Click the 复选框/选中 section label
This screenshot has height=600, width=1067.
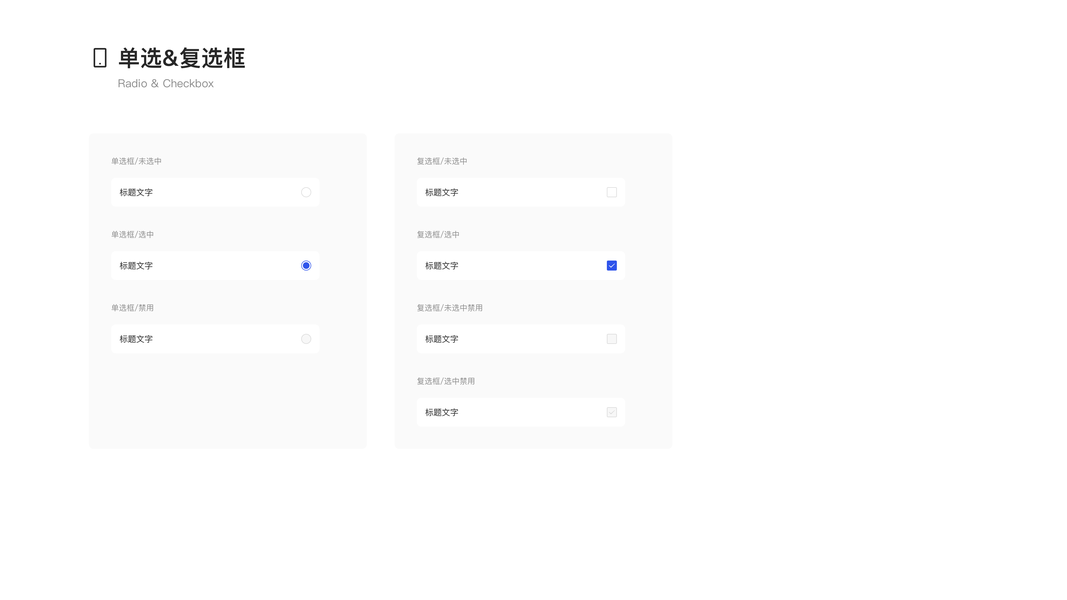[x=438, y=235]
